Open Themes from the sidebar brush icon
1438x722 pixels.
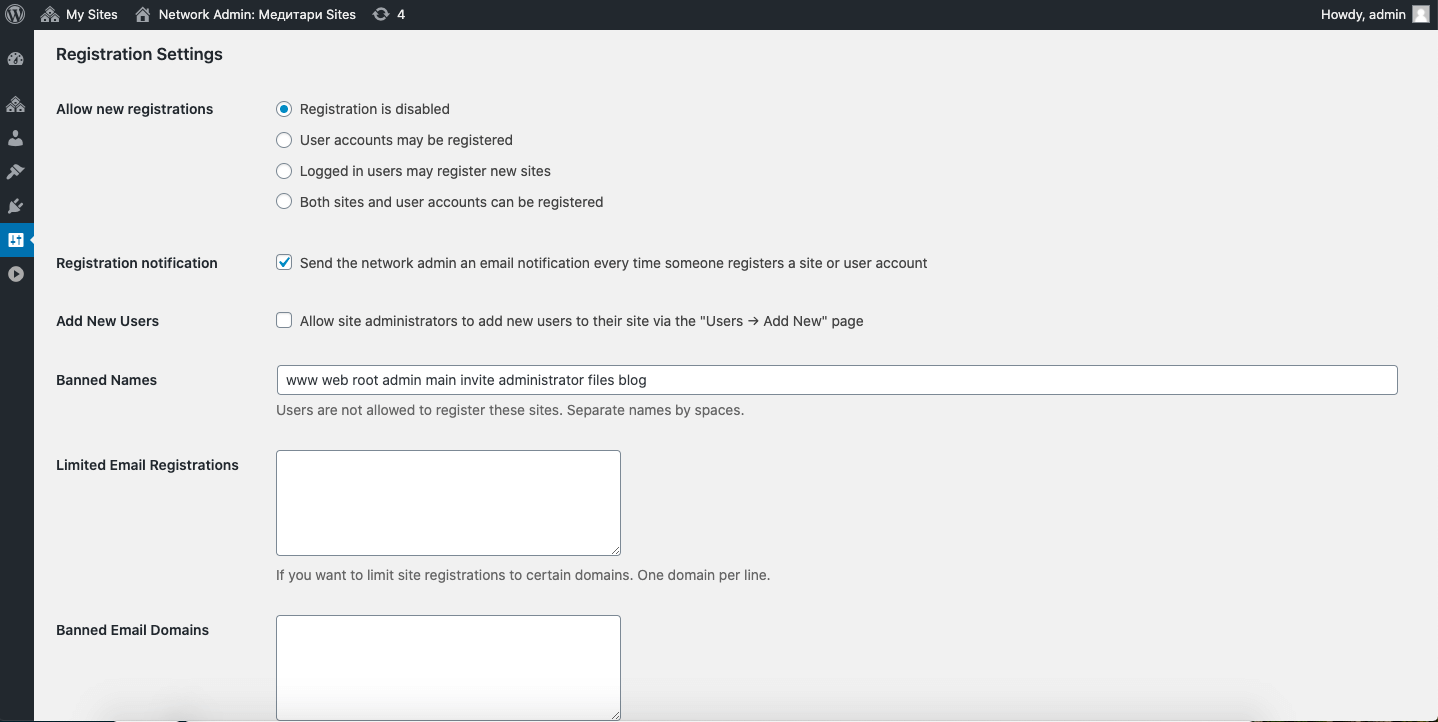coord(16,172)
